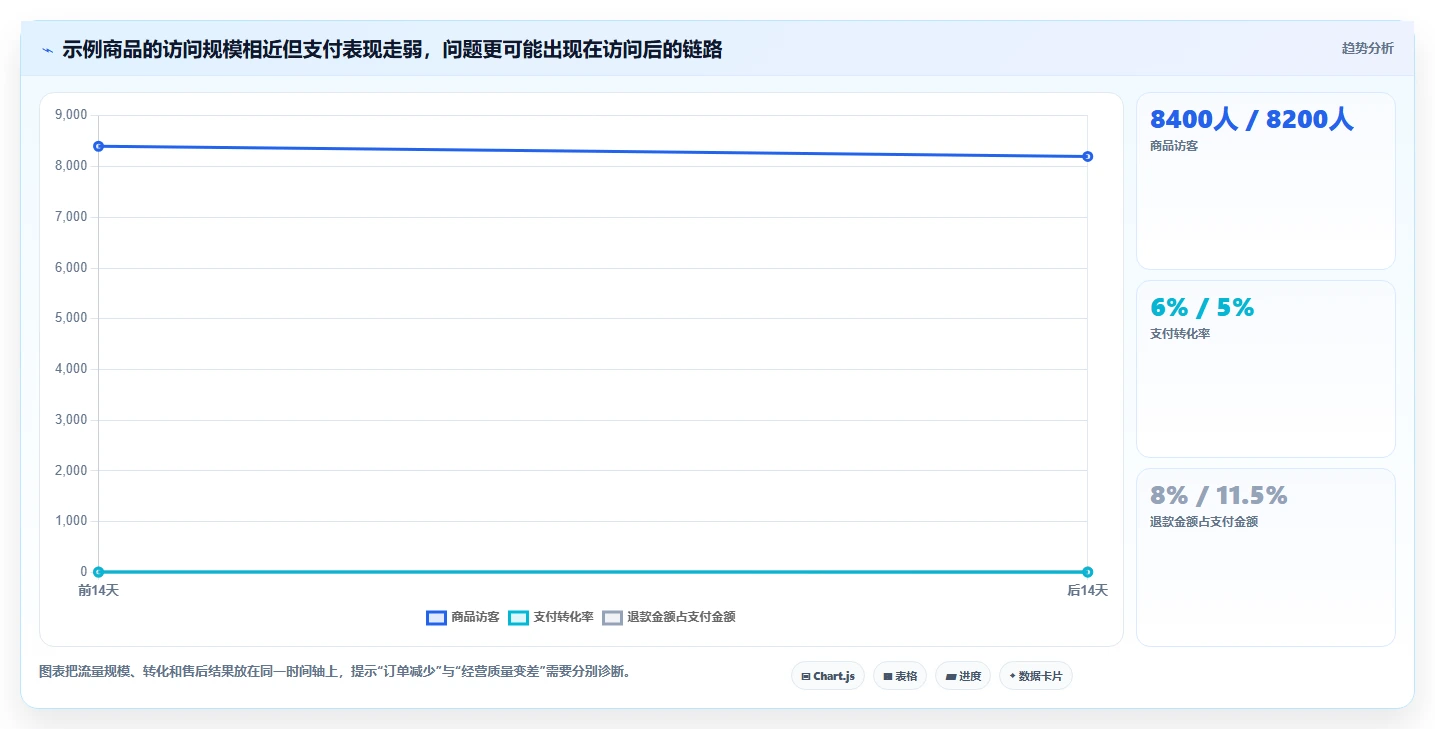Click the 前14天 axis label

click(98, 591)
